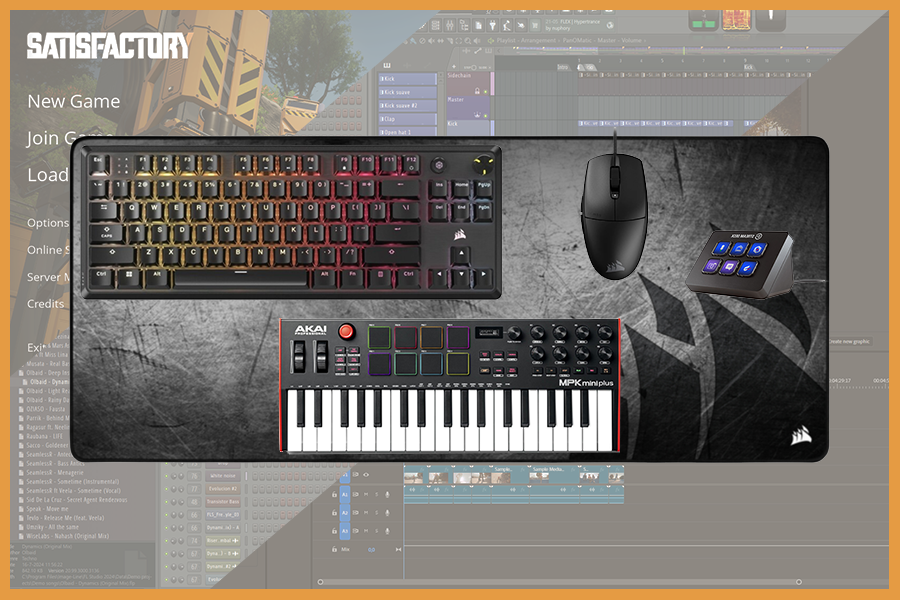Select the Clap pattern in the picker
Screen dimensions: 900x600
pyautogui.click(x=408, y=119)
